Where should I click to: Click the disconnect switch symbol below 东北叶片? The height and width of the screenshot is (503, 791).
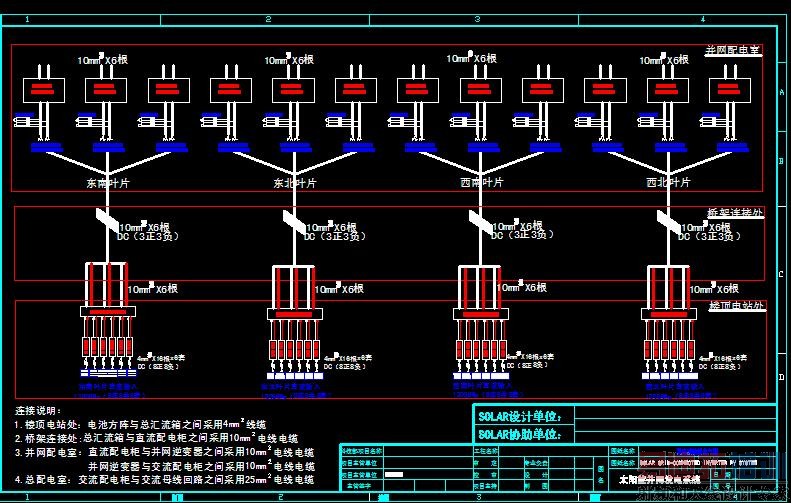click(x=294, y=221)
